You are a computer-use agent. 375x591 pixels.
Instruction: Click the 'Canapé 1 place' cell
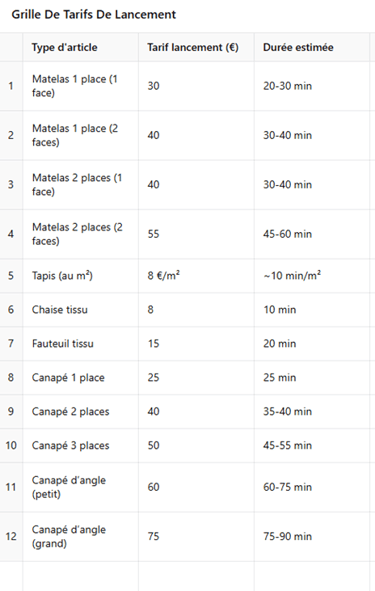coord(80,377)
